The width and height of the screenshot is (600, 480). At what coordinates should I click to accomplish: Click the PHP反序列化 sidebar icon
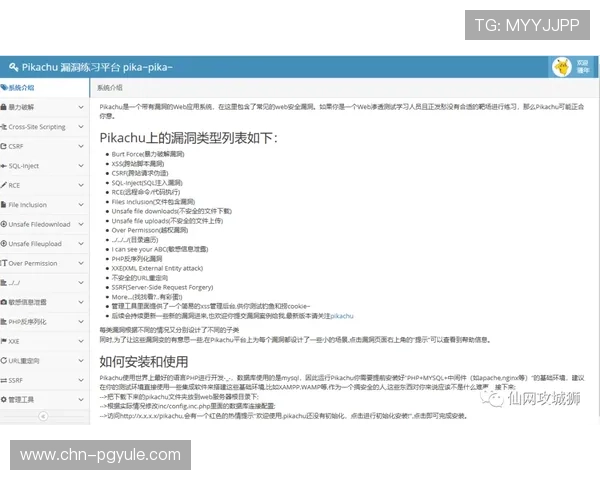[x=3, y=322]
